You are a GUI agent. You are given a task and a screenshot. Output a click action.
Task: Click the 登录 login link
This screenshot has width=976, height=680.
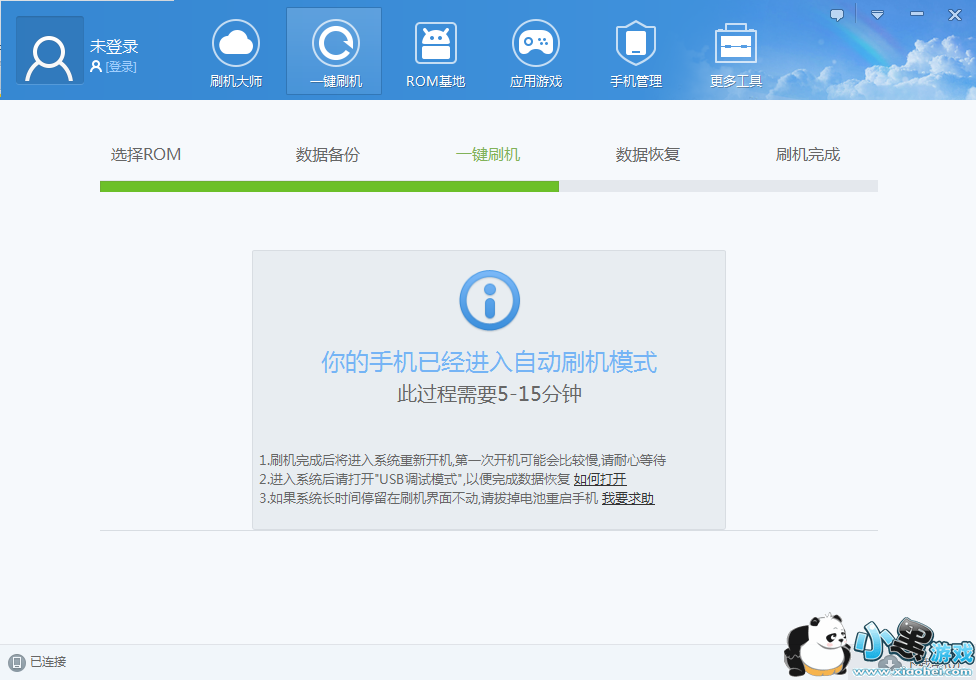pyautogui.click(x=120, y=67)
